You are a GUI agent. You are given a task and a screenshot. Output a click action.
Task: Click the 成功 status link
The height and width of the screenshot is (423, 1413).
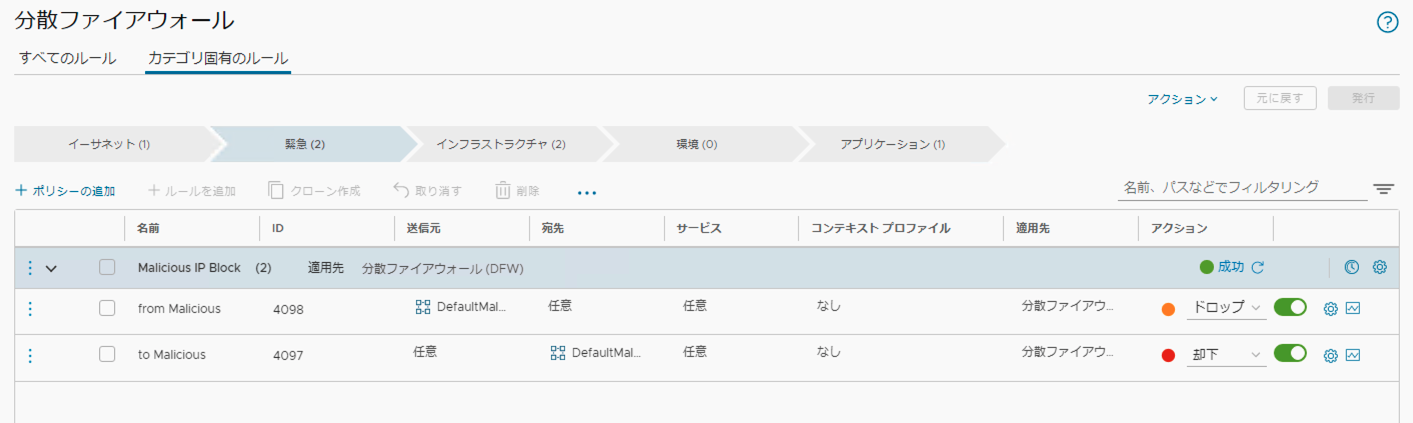(x=1230, y=267)
